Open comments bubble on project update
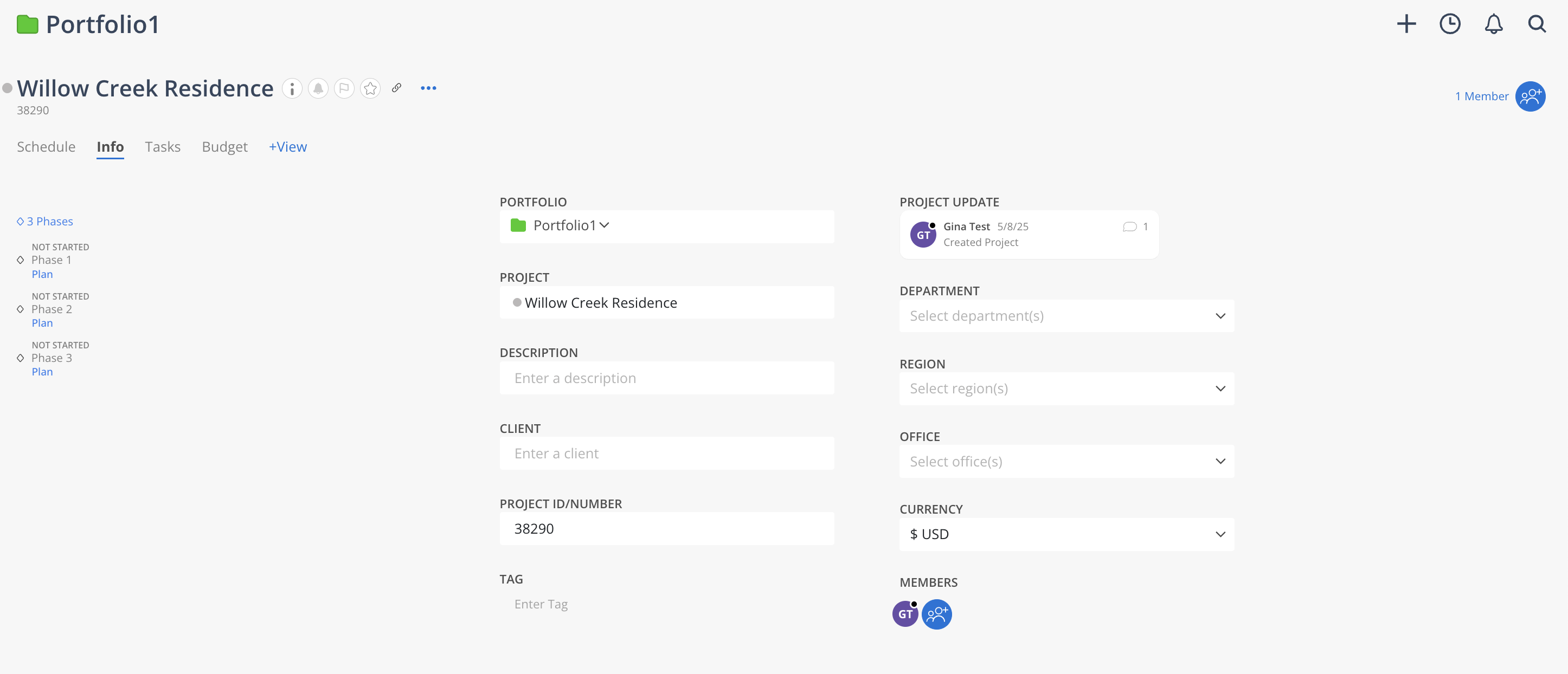Image resolution: width=1568 pixels, height=674 pixels. click(x=1129, y=227)
